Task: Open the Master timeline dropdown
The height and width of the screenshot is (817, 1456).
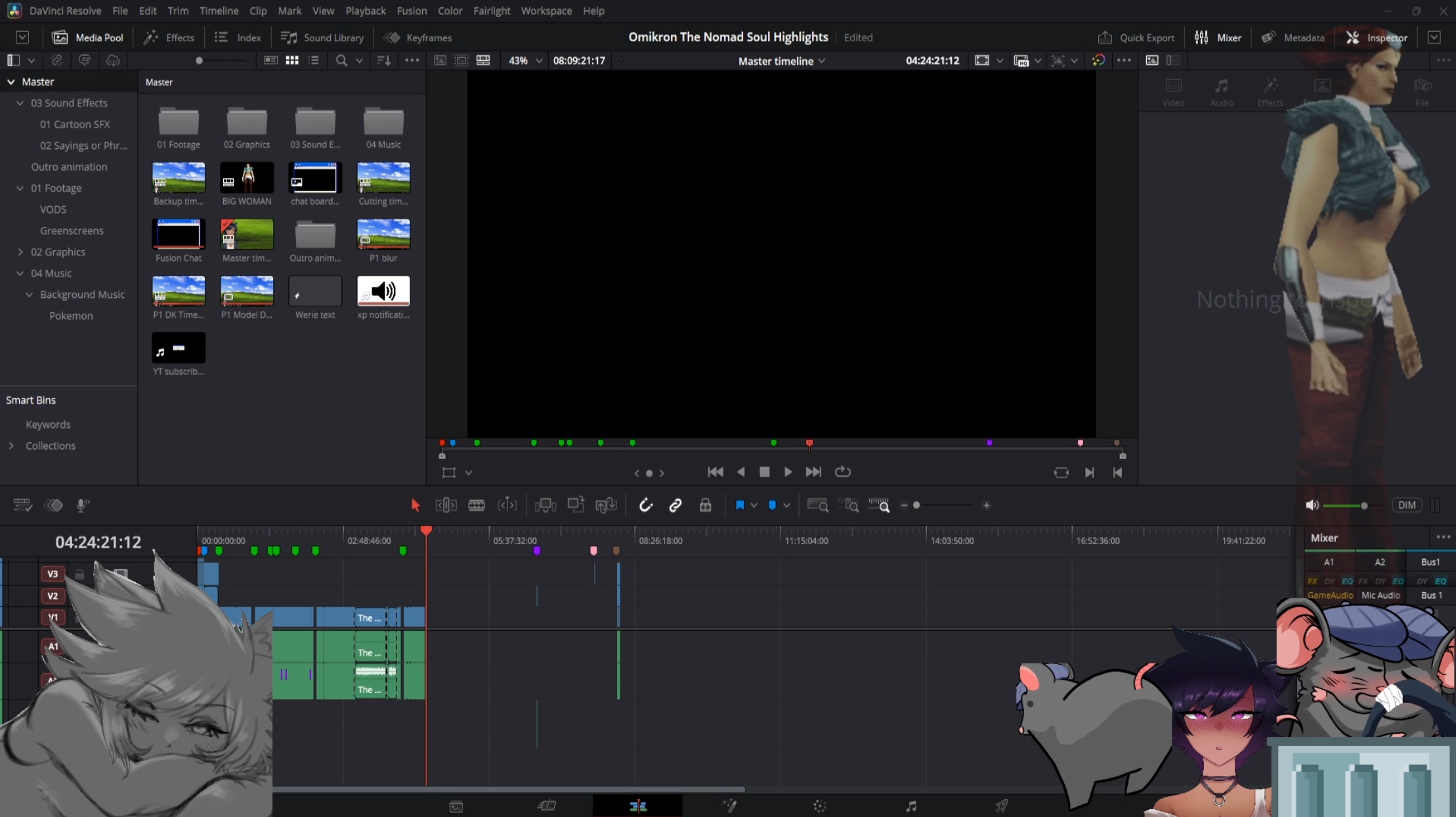Action: (781, 61)
